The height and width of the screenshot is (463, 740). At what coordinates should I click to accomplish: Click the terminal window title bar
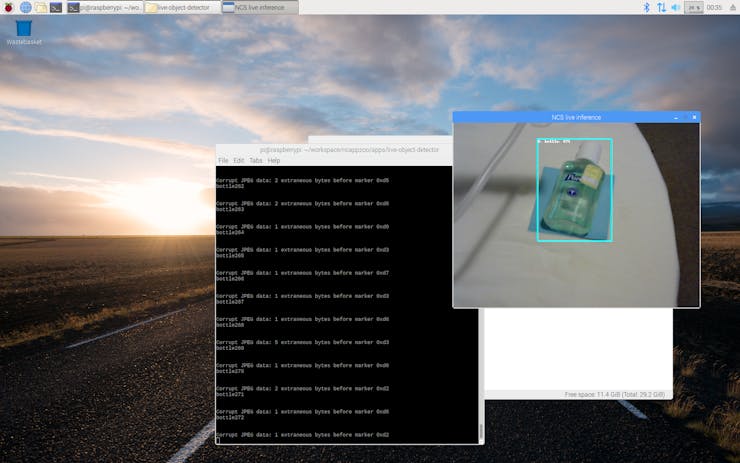coord(334,150)
